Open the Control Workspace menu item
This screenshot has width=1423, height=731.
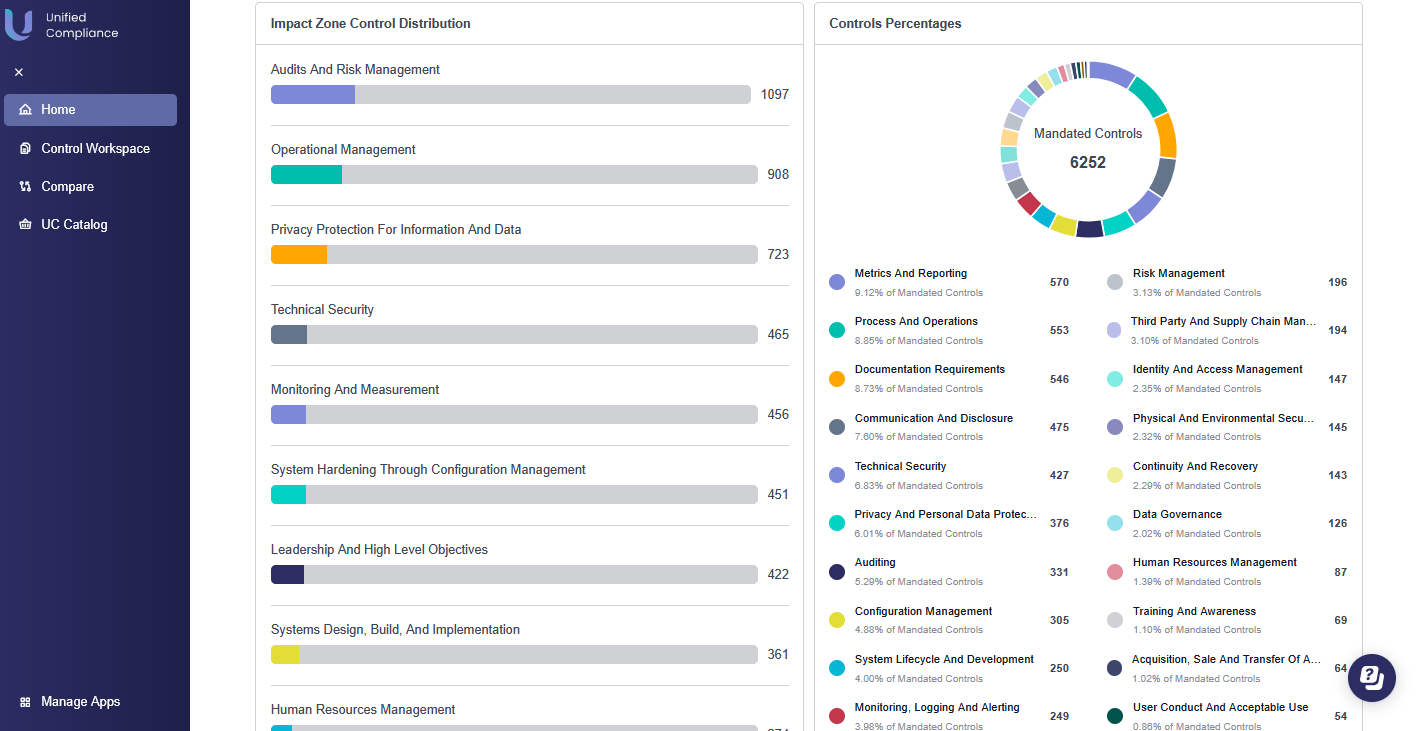(95, 149)
